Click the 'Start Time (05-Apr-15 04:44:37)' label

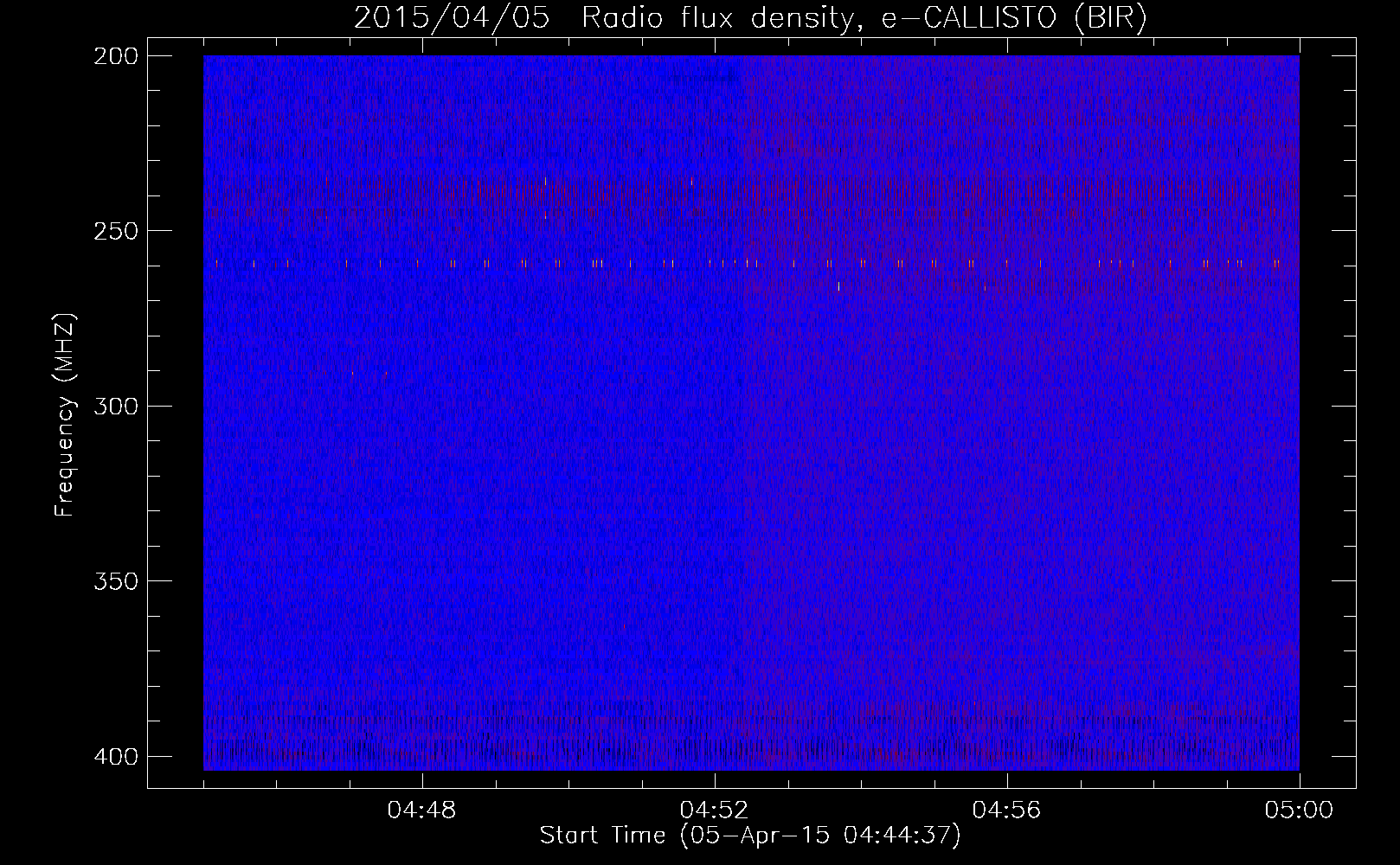(x=750, y=836)
